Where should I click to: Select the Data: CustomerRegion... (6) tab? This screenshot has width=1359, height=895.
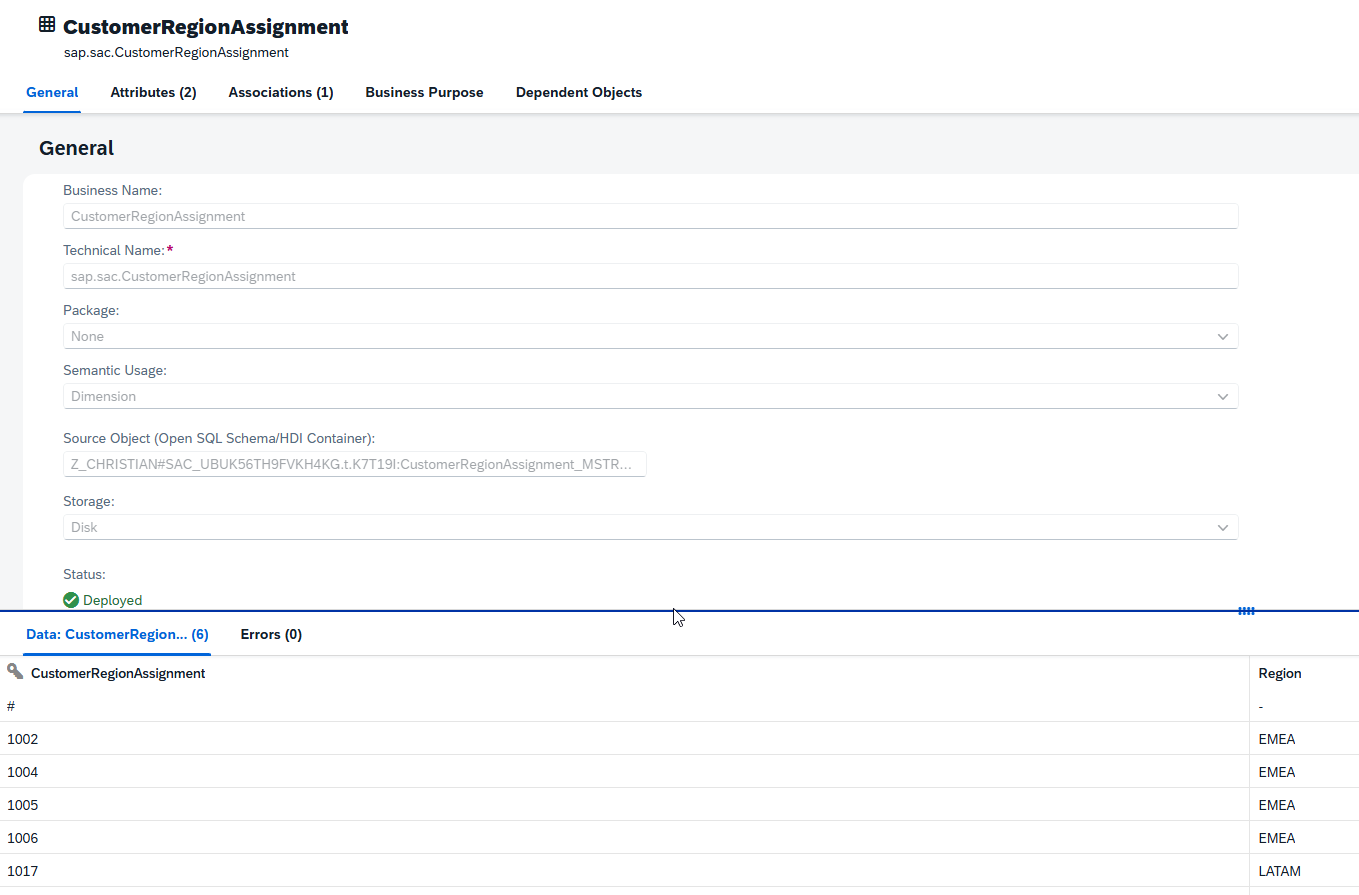coord(117,634)
